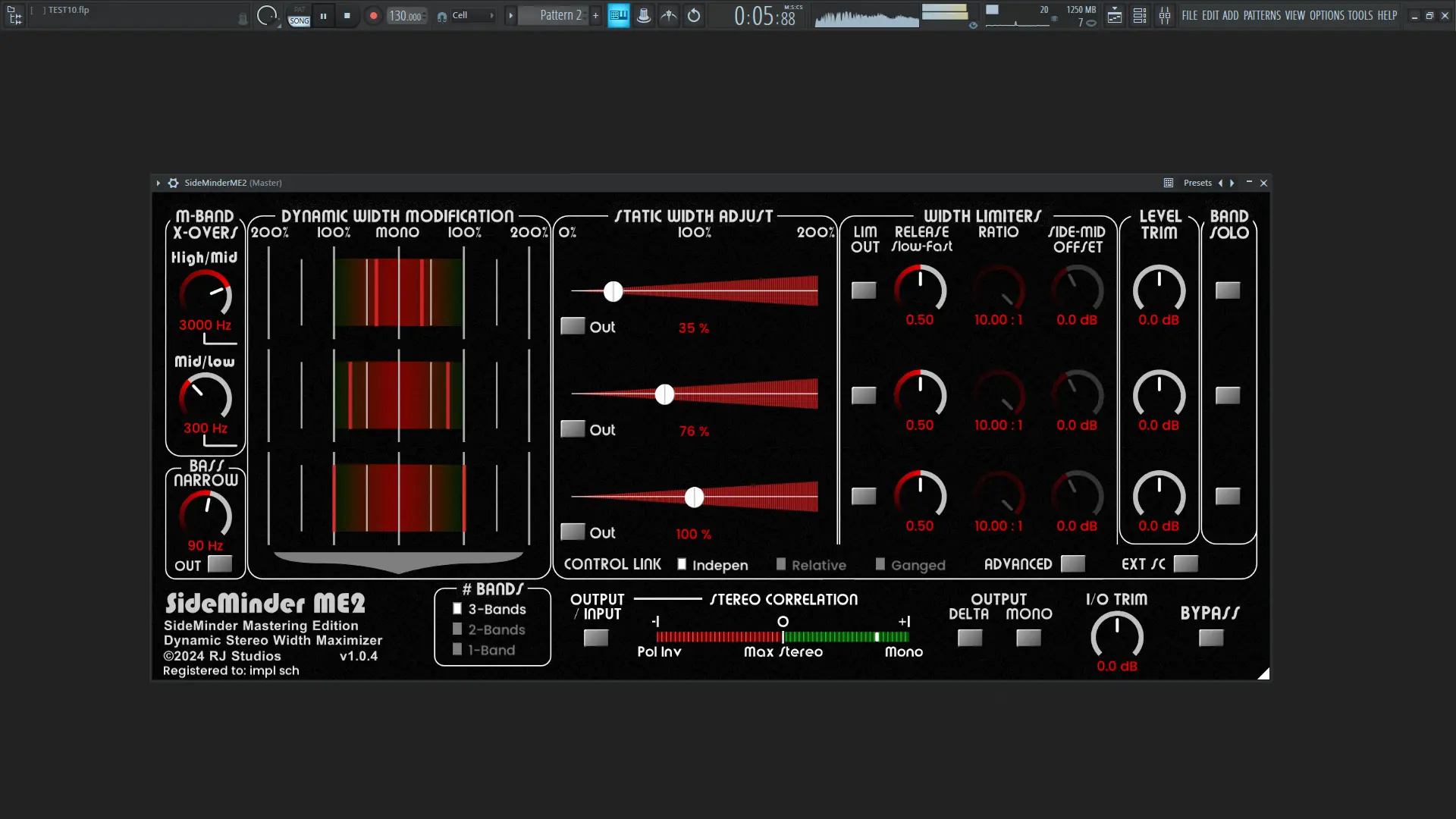Open the PATTERNS menu

[1262, 15]
